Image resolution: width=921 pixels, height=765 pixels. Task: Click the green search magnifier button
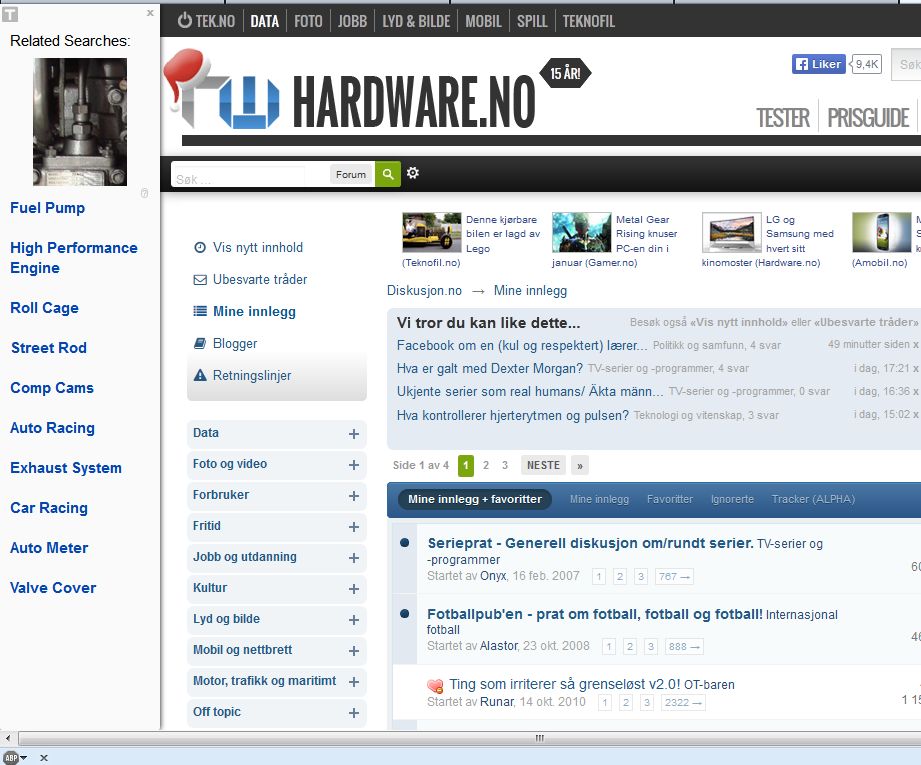(x=388, y=174)
